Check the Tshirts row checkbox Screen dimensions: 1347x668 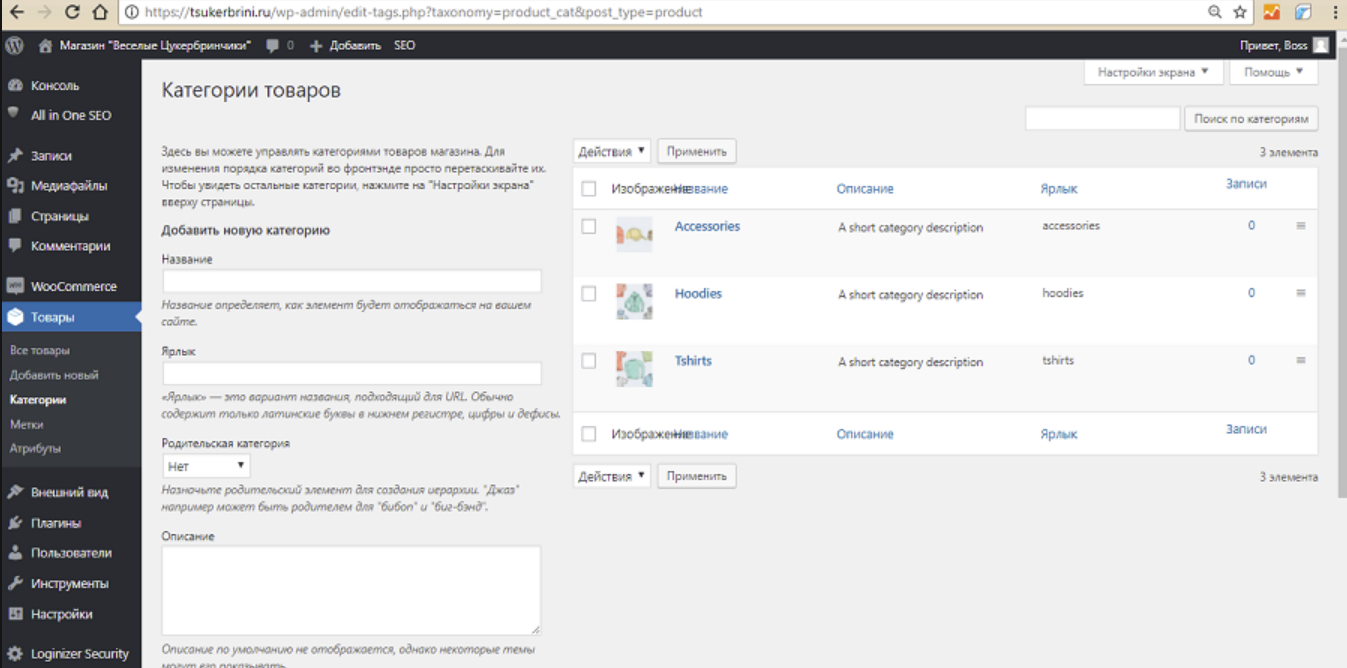589,361
